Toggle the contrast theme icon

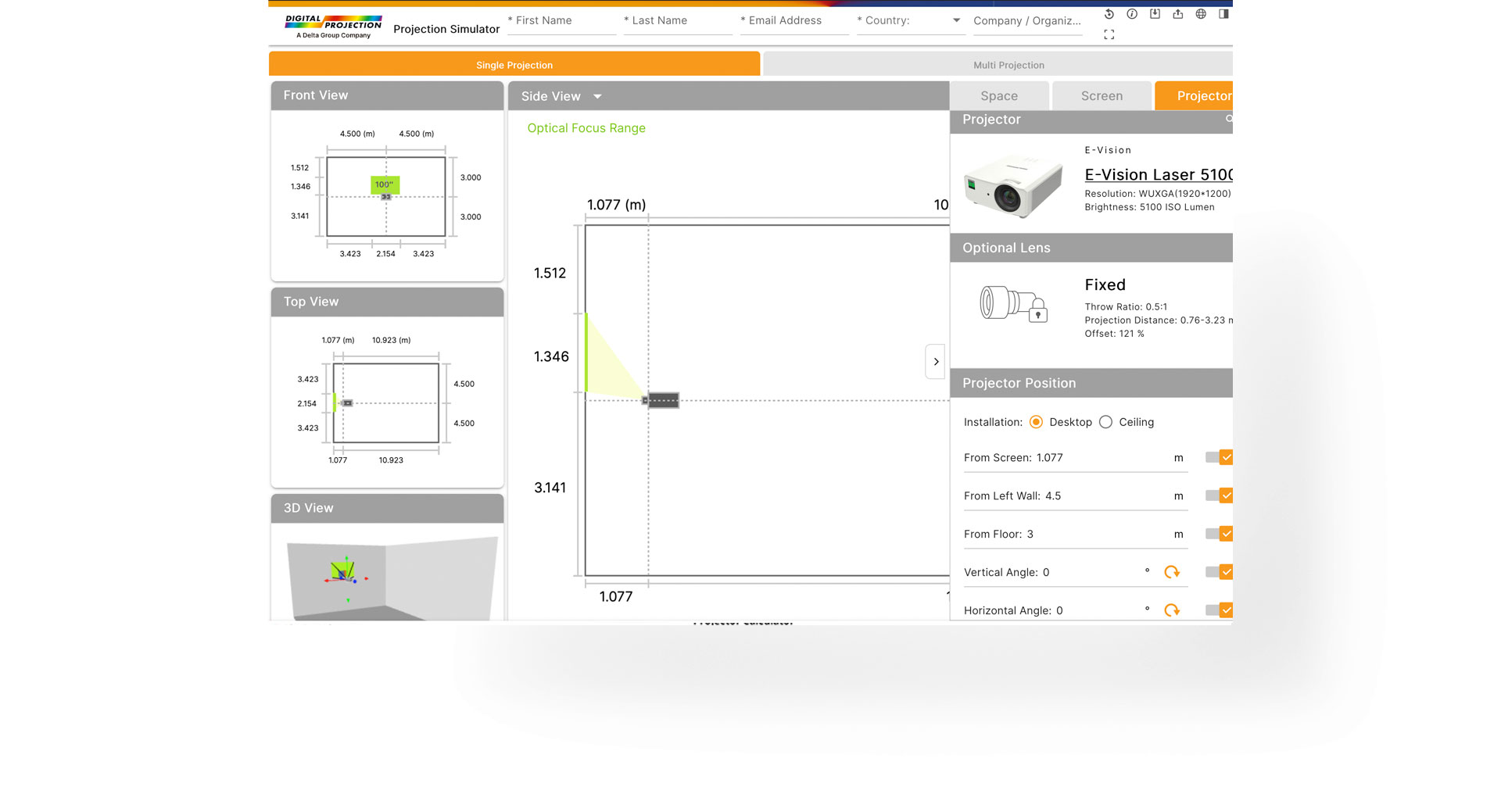1223,14
